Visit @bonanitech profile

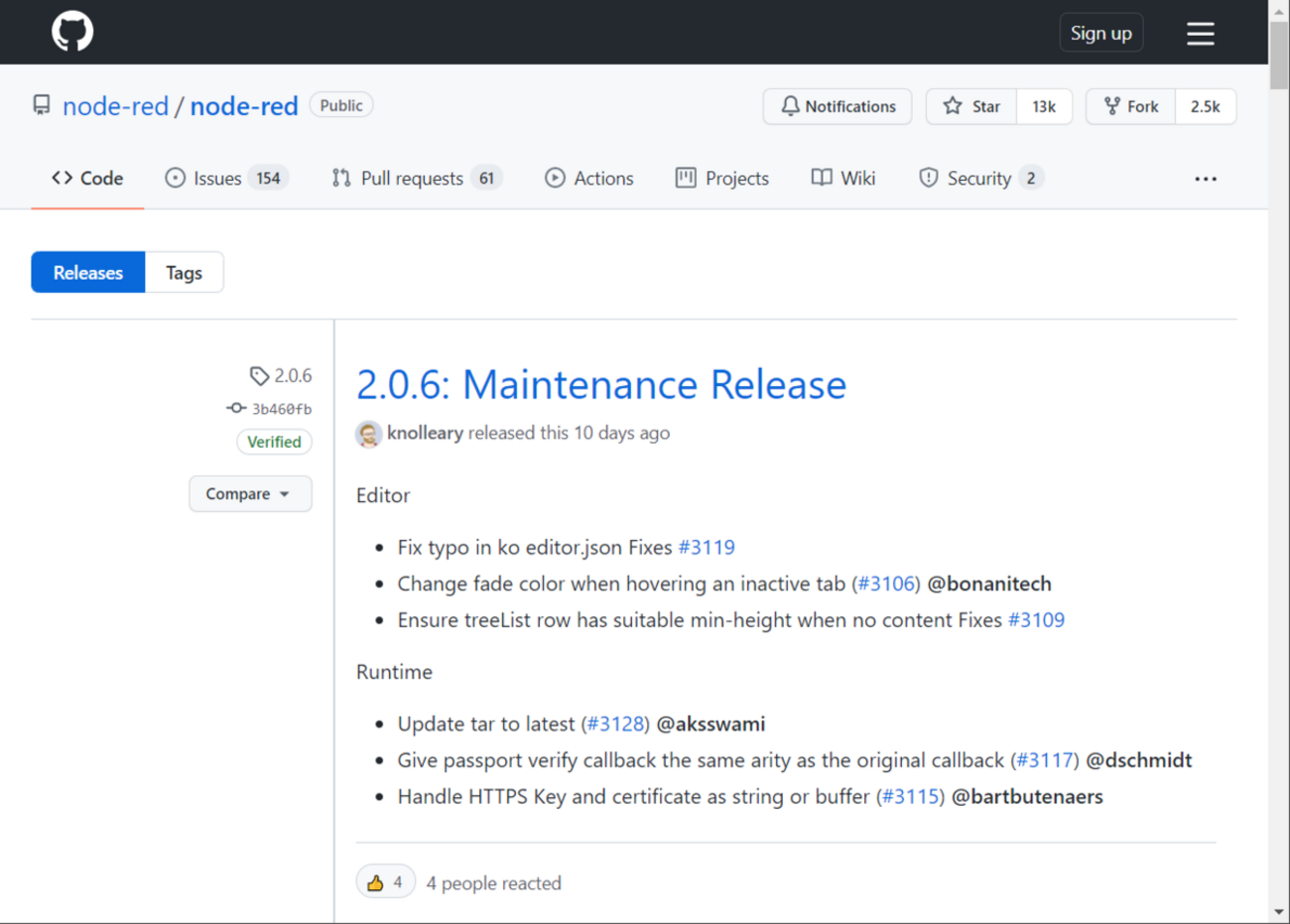coord(988,584)
